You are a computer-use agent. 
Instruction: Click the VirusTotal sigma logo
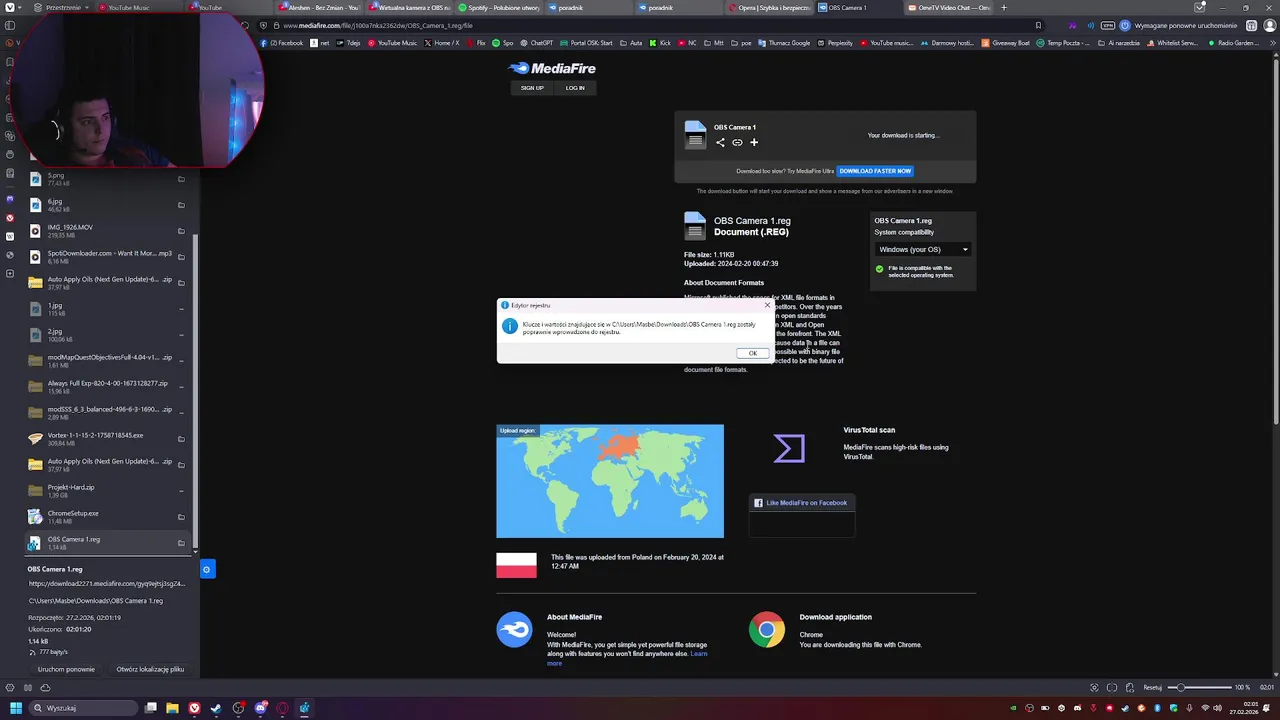[789, 448]
